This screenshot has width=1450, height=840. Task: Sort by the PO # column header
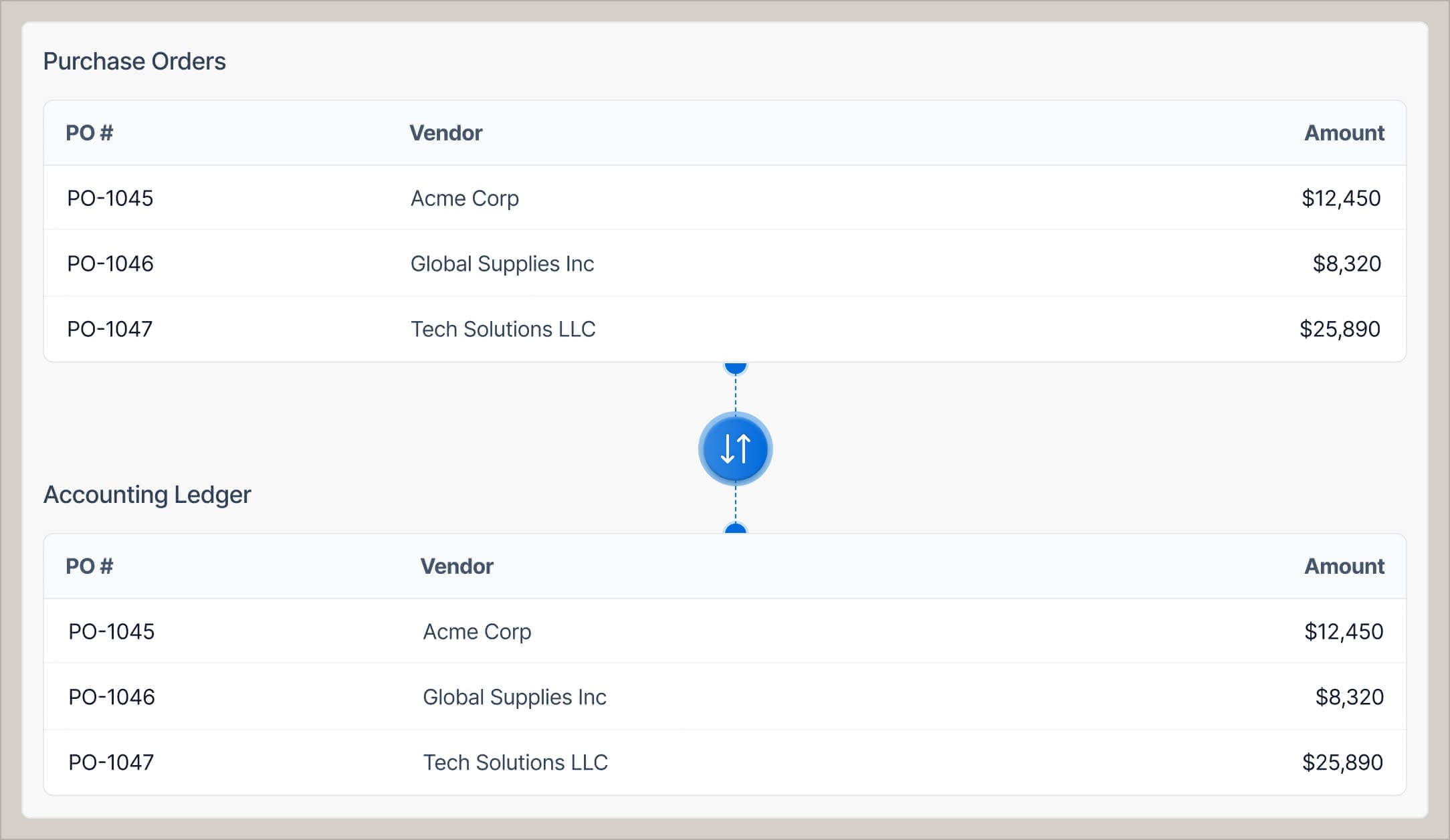coord(90,132)
